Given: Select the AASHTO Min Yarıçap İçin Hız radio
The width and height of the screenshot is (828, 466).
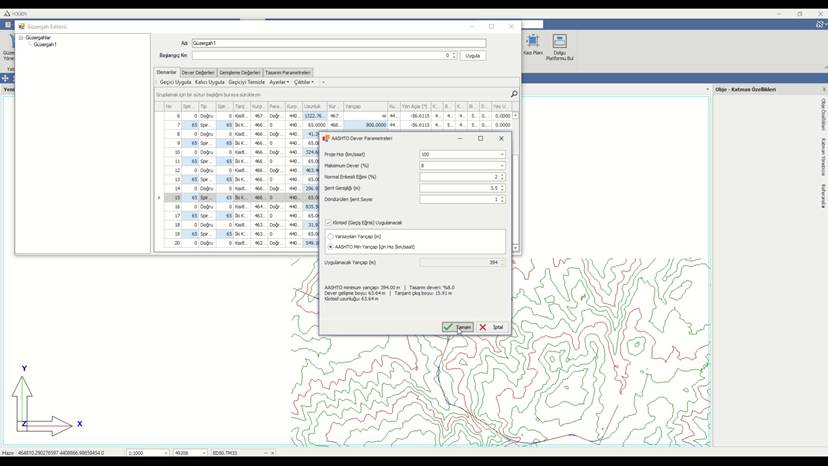Looking at the screenshot, I should point(331,247).
